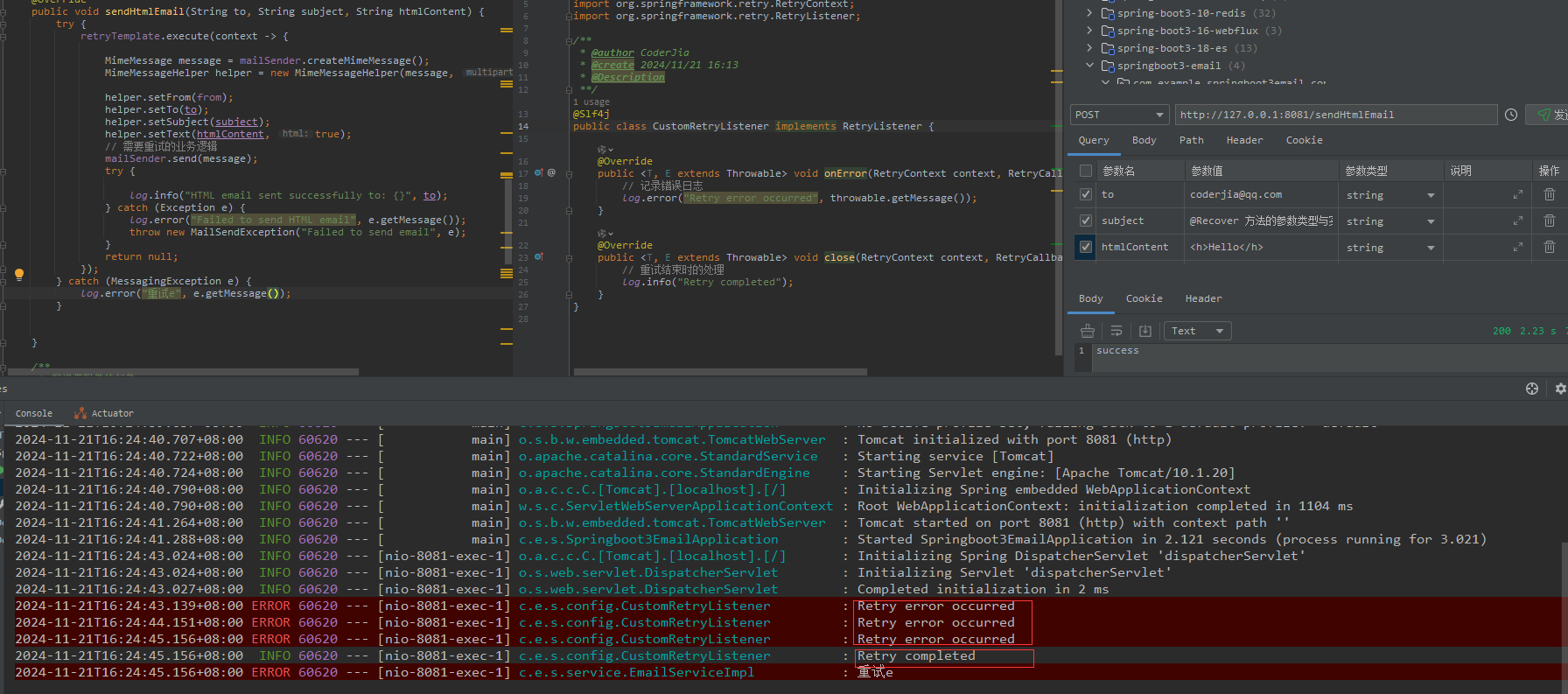Click the EmailServiceImpl logger link in console
The height and width of the screenshot is (694, 1568).
click(636, 672)
